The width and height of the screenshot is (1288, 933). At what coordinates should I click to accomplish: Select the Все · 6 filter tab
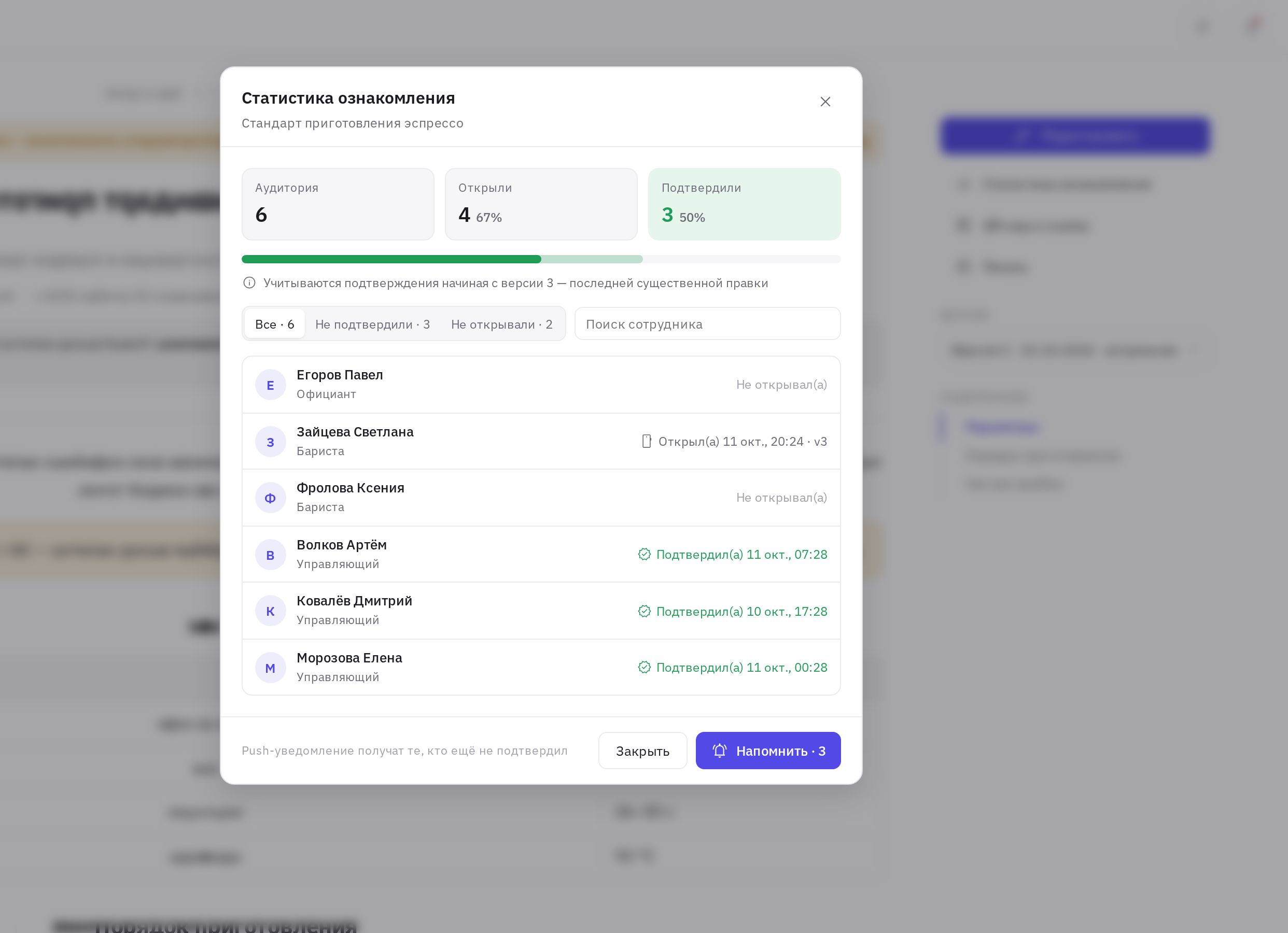(274, 324)
